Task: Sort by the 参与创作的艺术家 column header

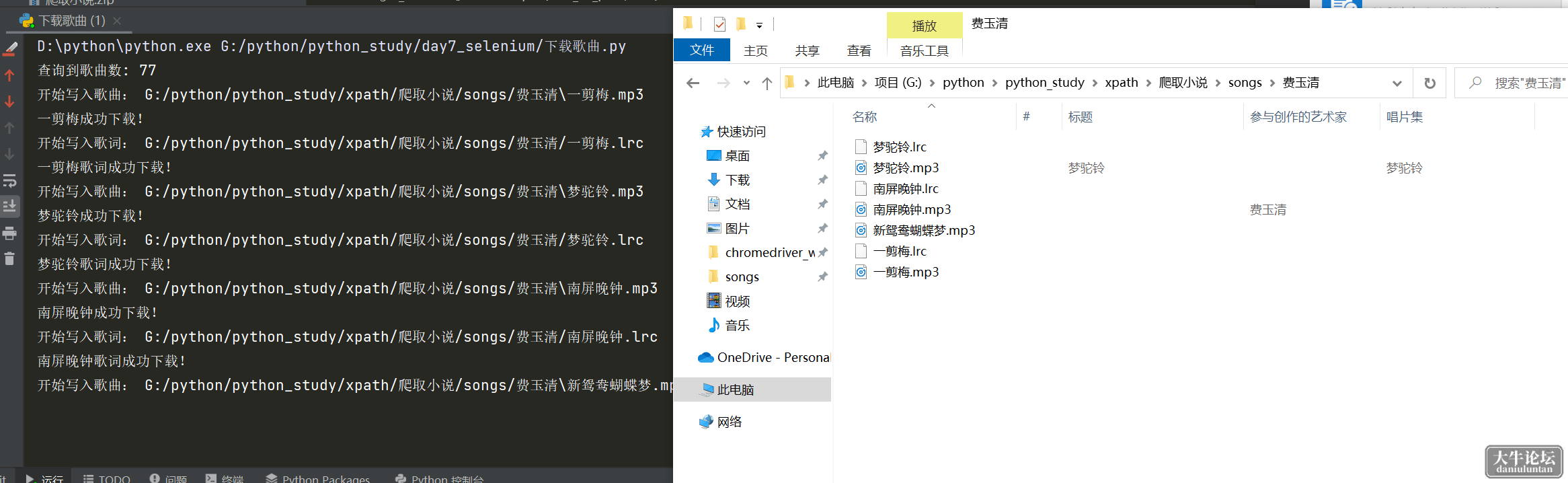Action: (1298, 117)
